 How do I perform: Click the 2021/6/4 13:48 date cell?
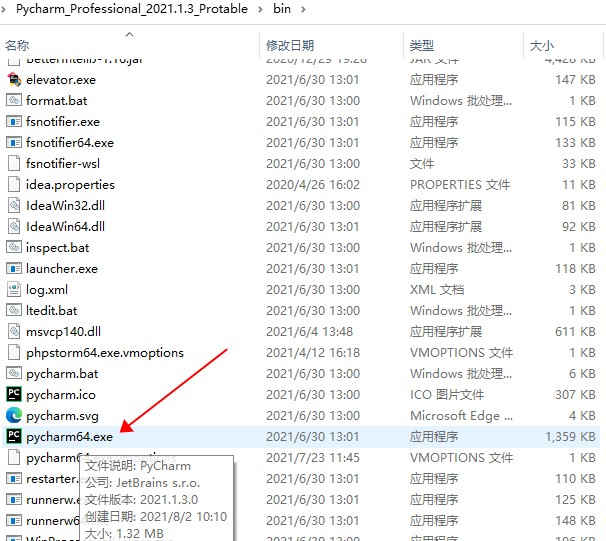309,332
